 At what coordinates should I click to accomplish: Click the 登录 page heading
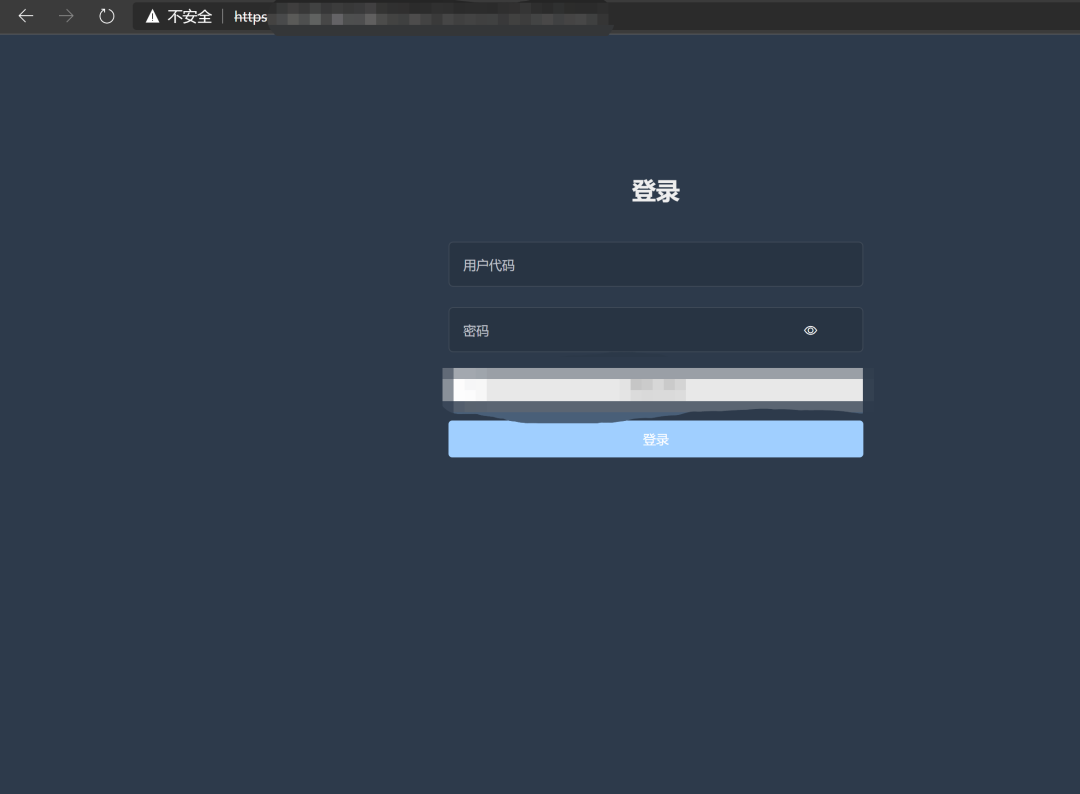655,191
